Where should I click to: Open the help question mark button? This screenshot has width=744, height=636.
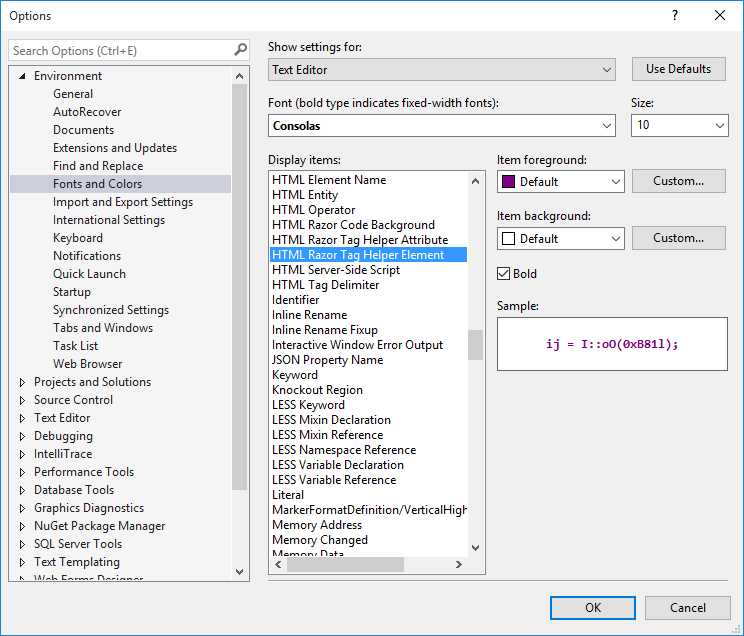tap(675, 15)
